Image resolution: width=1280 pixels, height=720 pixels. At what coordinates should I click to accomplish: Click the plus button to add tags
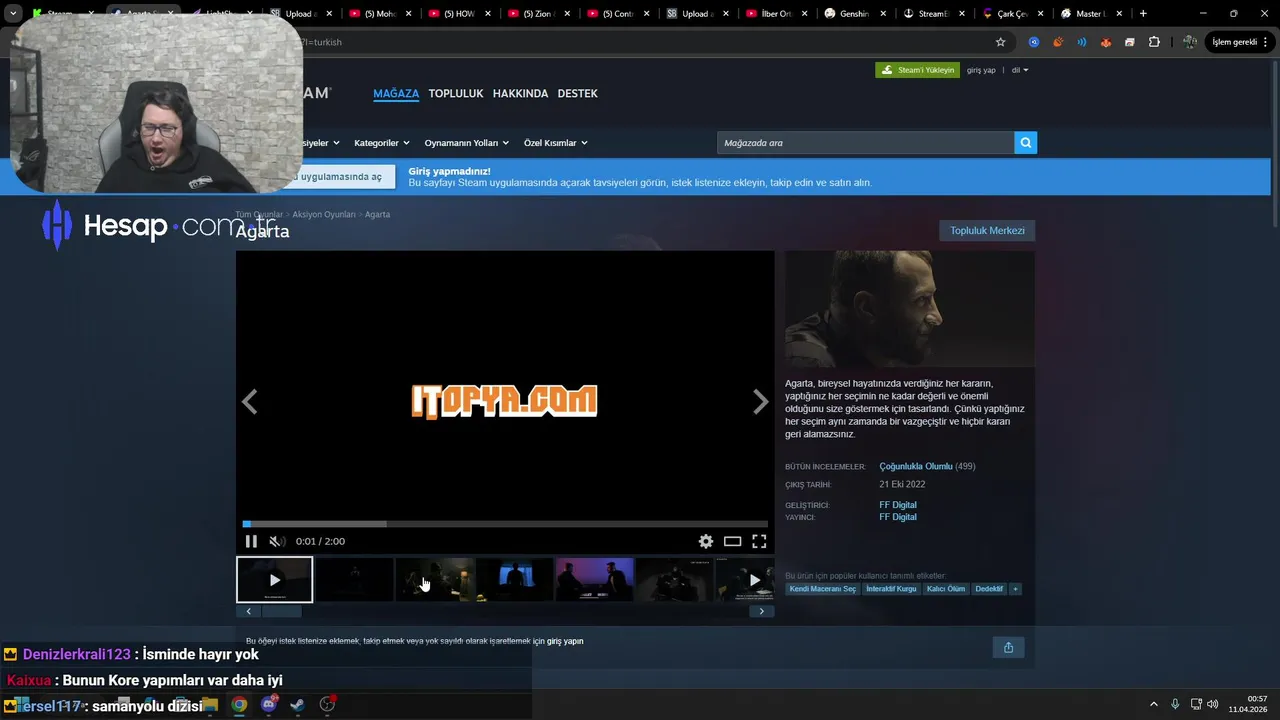1015,589
